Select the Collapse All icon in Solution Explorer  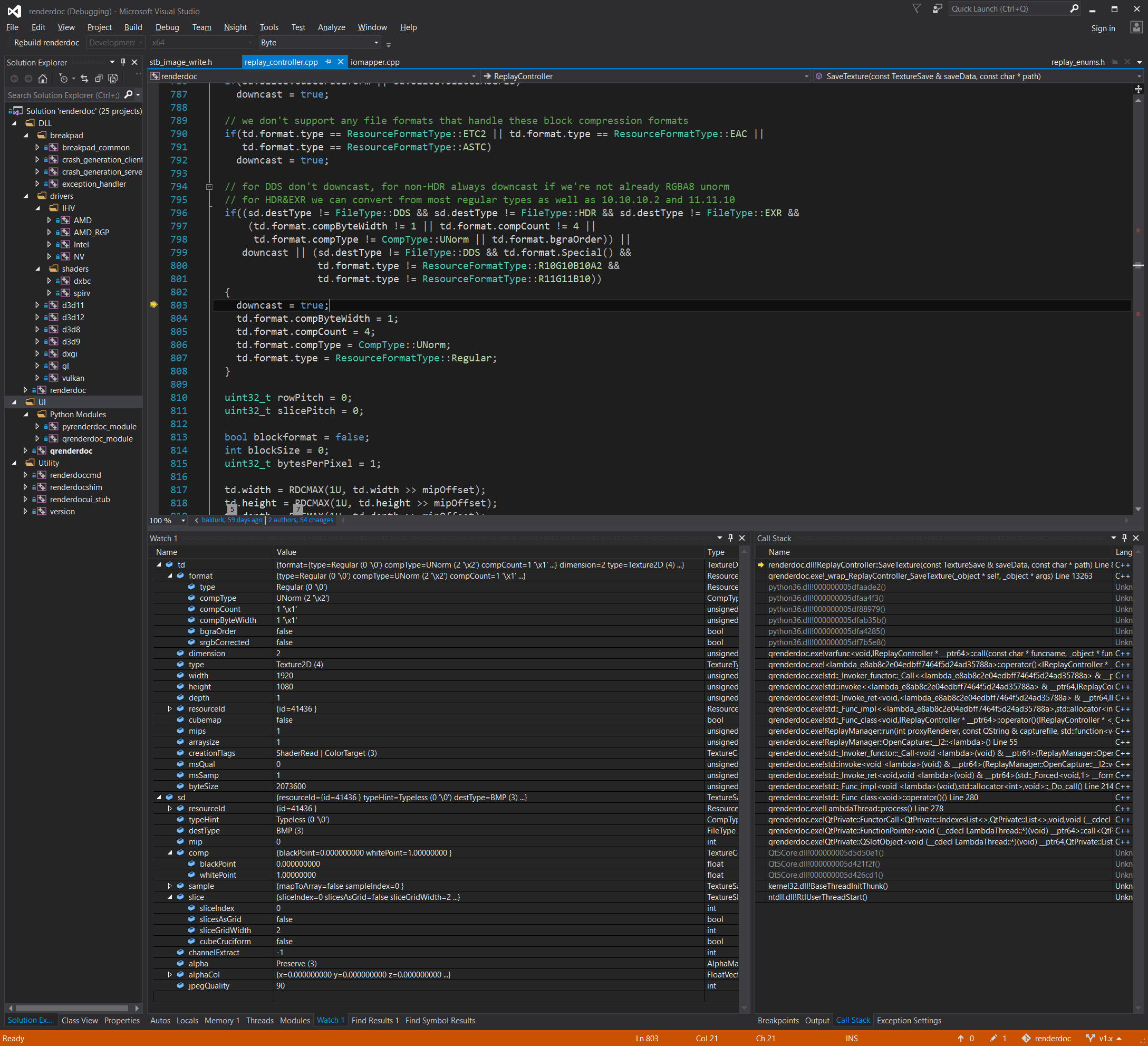(99, 79)
